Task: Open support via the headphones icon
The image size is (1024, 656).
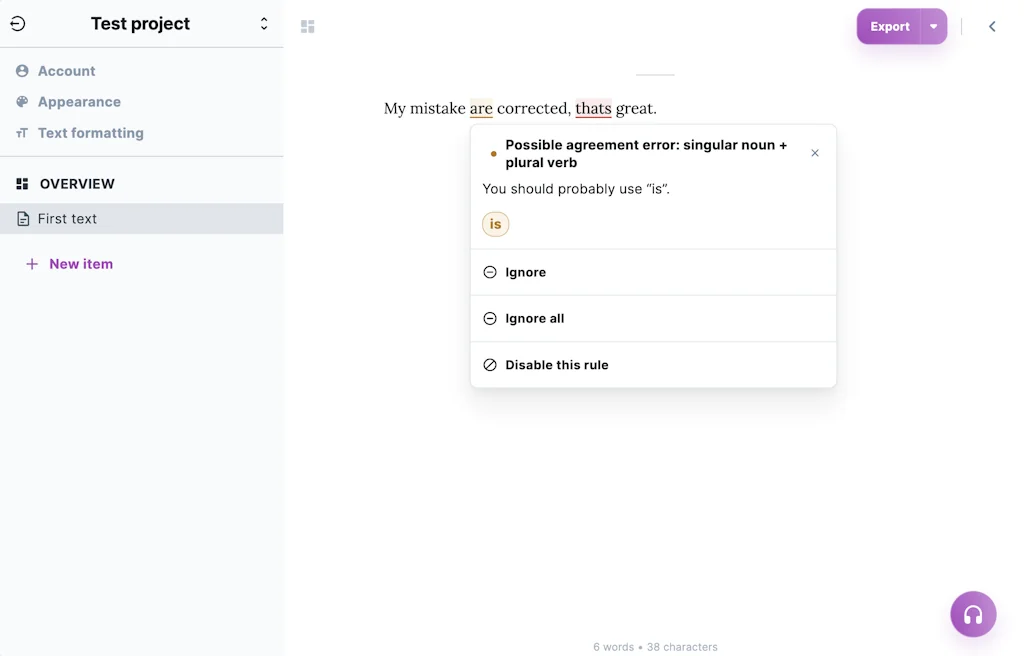Action: coord(973,613)
